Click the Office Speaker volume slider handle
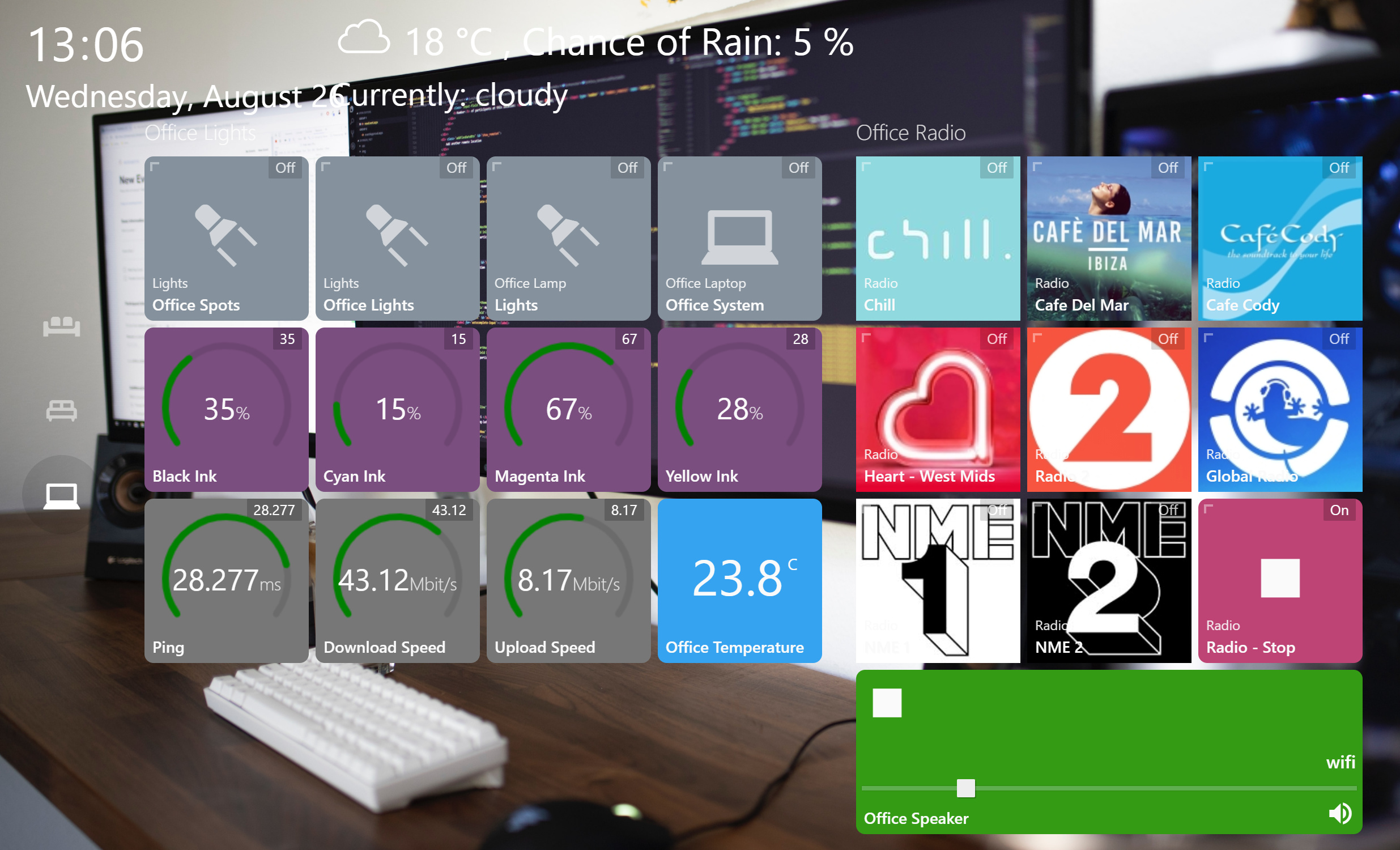This screenshot has height=850, width=1400. [965, 788]
